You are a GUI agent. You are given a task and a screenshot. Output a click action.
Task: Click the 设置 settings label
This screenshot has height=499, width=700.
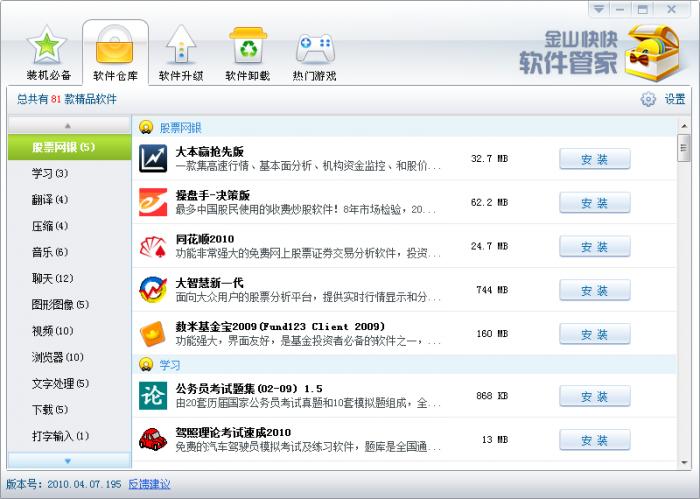[x=675, y=99]
